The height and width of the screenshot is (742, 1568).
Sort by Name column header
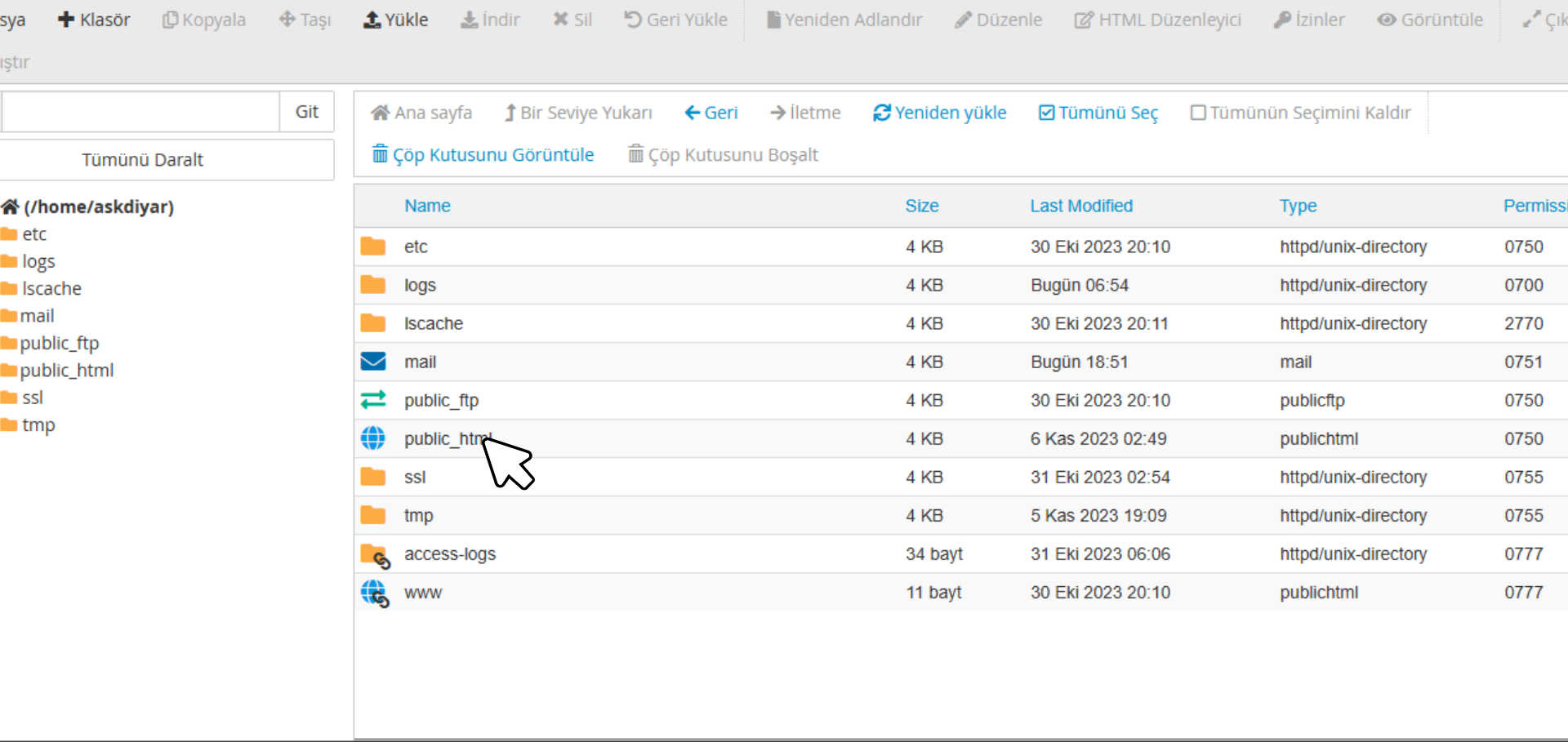427,206
